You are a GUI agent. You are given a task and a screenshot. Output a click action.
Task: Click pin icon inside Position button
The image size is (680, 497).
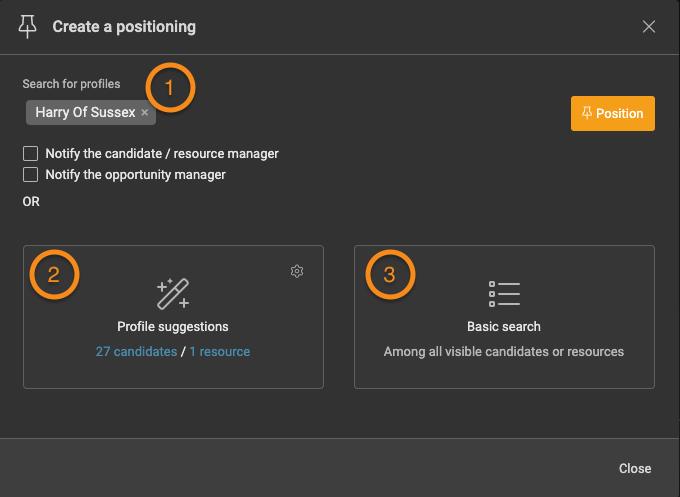click(x=586, y=113)
